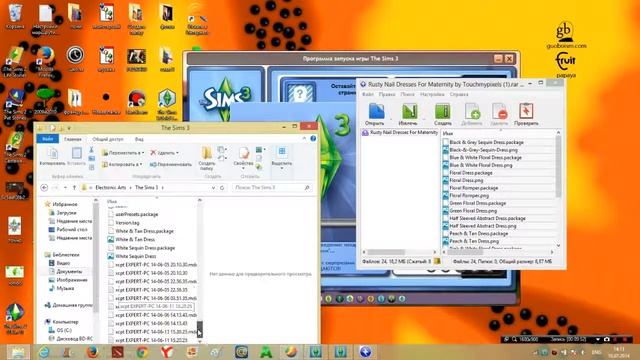The height and width of the screenshot is (360, 640).
Task: Open the Поиск menu in archiver window
Action: 407,94
